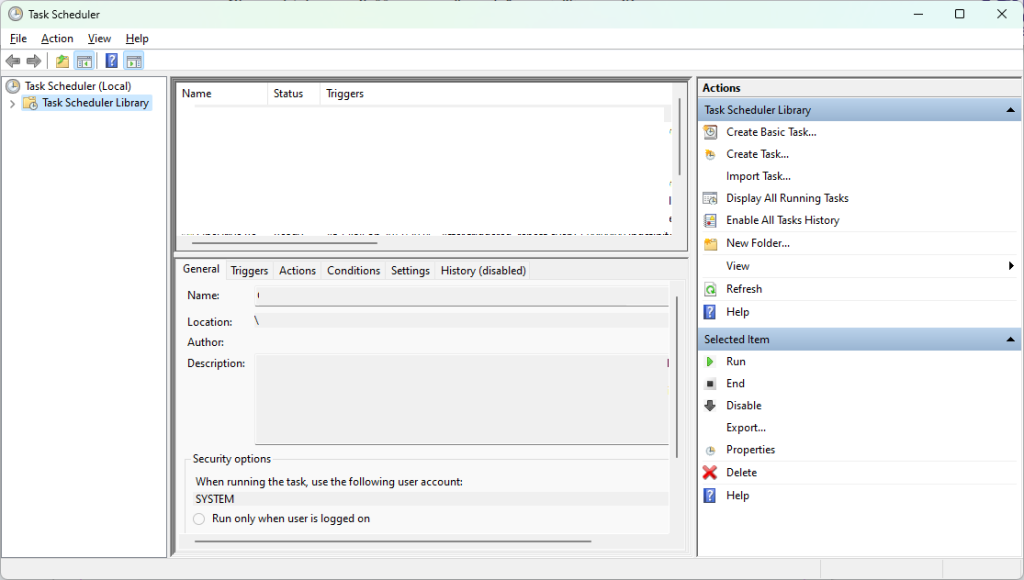Click the Status column header
This screenshot has width=1024, height=580.
[x=294, y=94]
